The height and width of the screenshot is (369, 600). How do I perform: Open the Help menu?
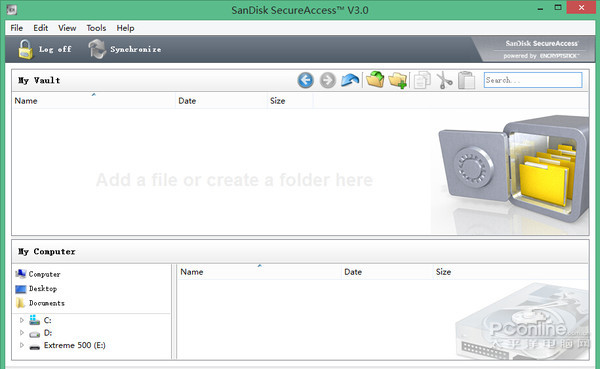pyautogui.click(x=126, y=28)
